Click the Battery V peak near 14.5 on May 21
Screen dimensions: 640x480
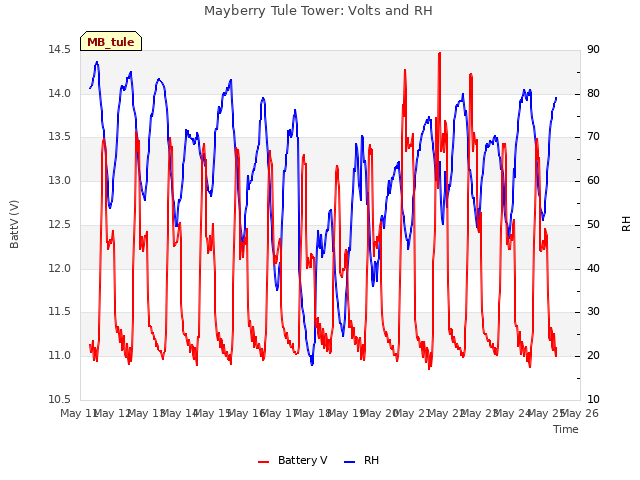point(440,53)
